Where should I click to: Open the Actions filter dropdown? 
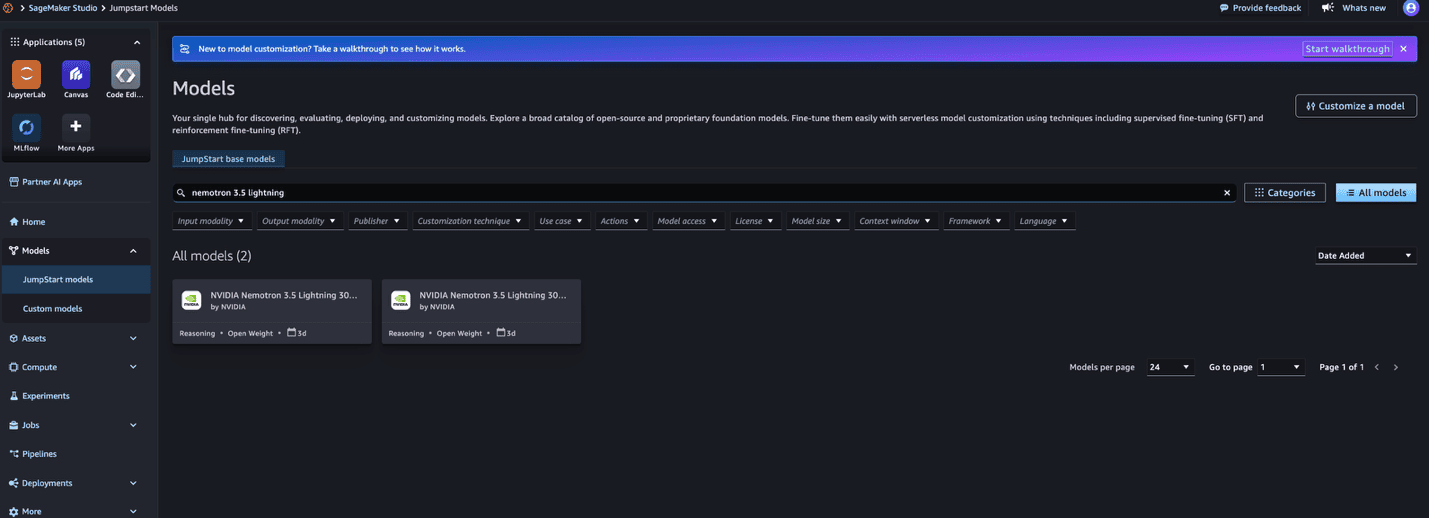click(x=621, y=221)
